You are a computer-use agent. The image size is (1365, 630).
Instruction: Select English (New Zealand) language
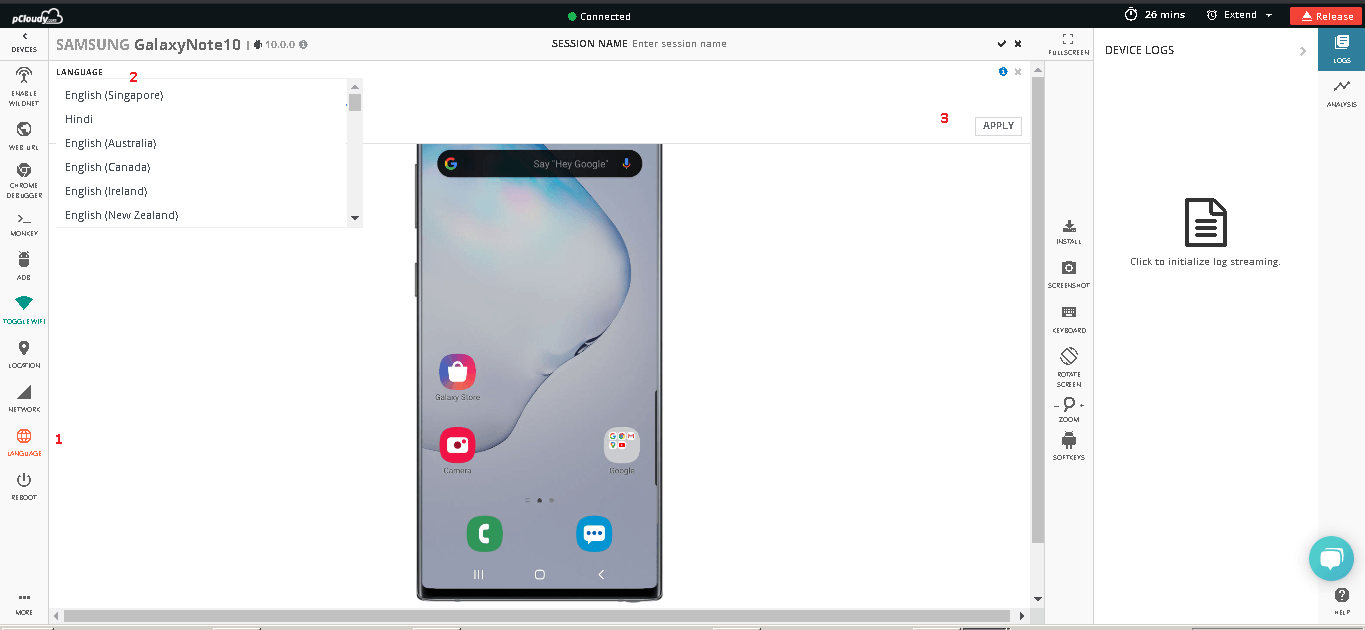[x=202, y=215]
